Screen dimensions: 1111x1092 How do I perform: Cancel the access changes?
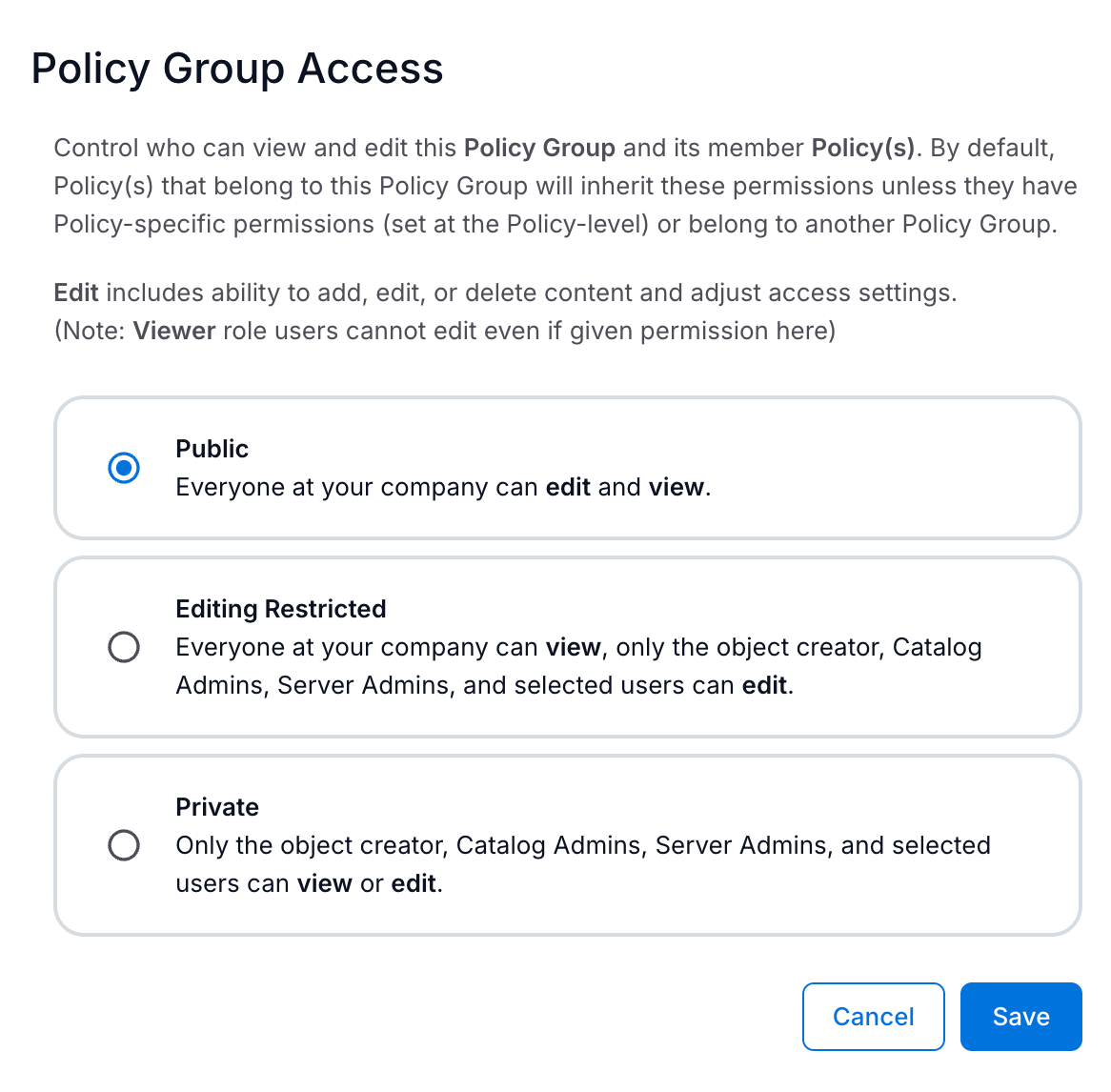click(x=873, y=1017)
